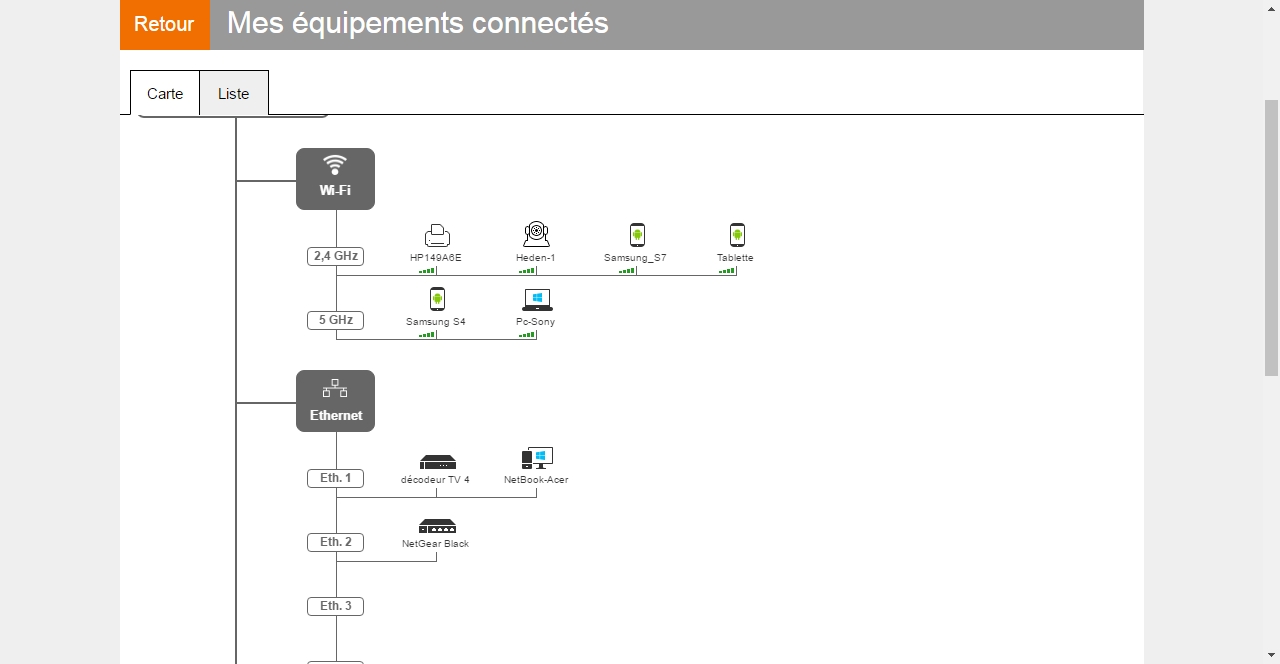The height and width of the screenshot is (664, 1280).
Task: Click the HP149A6E printer icon
Action: pos(436,235)
